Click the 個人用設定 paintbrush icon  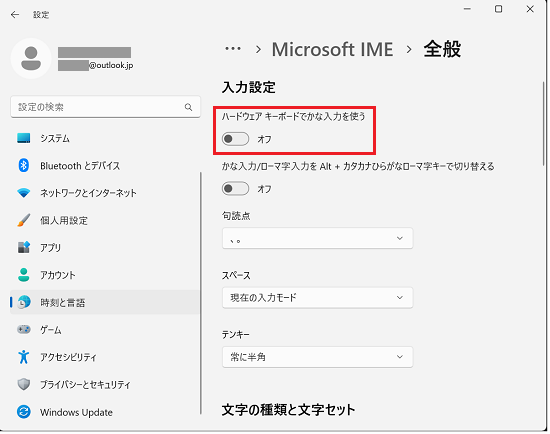coord(24,220)
